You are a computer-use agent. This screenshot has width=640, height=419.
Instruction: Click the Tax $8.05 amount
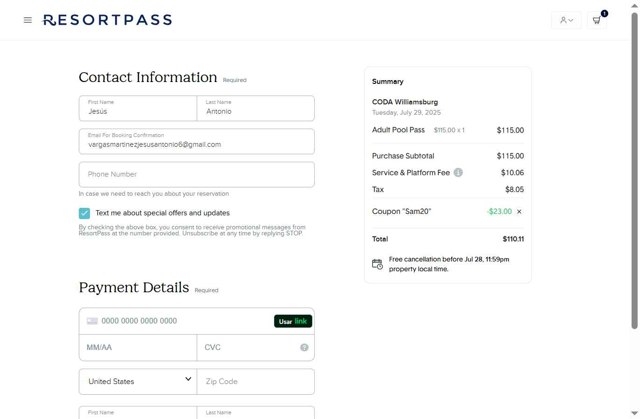tap(514, 189)
